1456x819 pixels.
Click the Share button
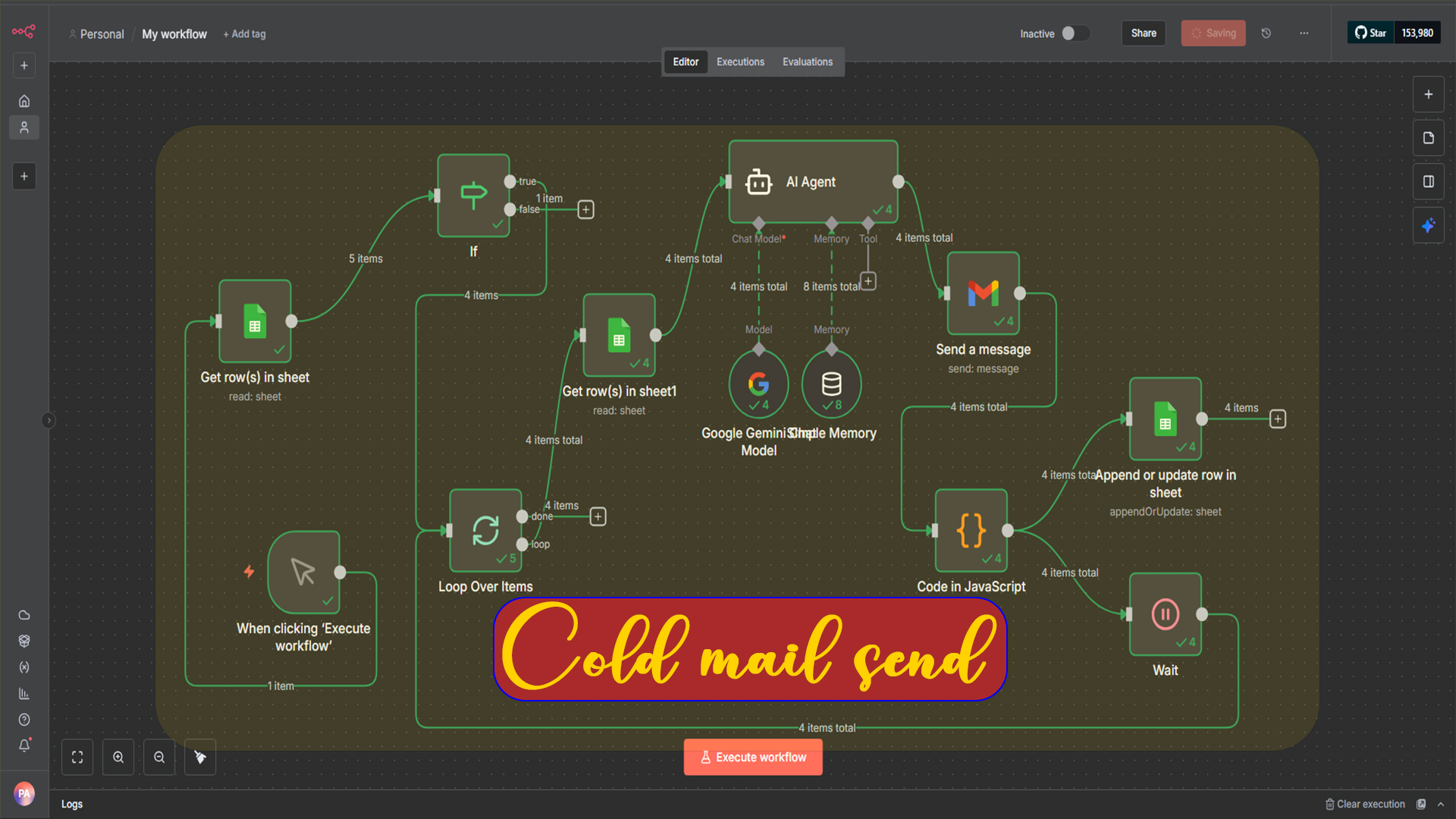click(x=1143, y=33)
